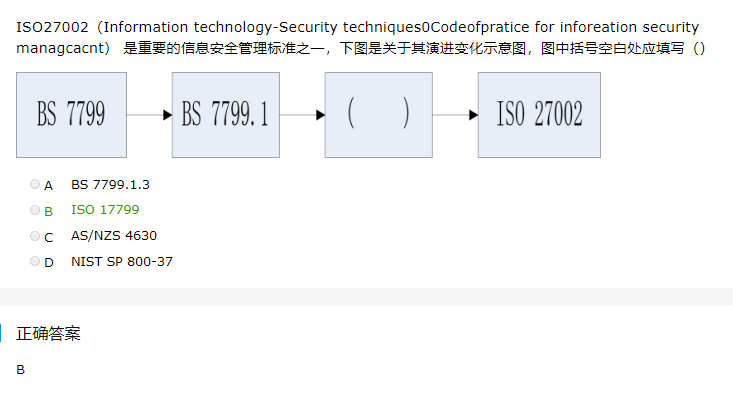Click arrow pointing to ISO 27002 box
Image resolution: width=733 pixels, height=413 pixels.
[x=455, y=115]
